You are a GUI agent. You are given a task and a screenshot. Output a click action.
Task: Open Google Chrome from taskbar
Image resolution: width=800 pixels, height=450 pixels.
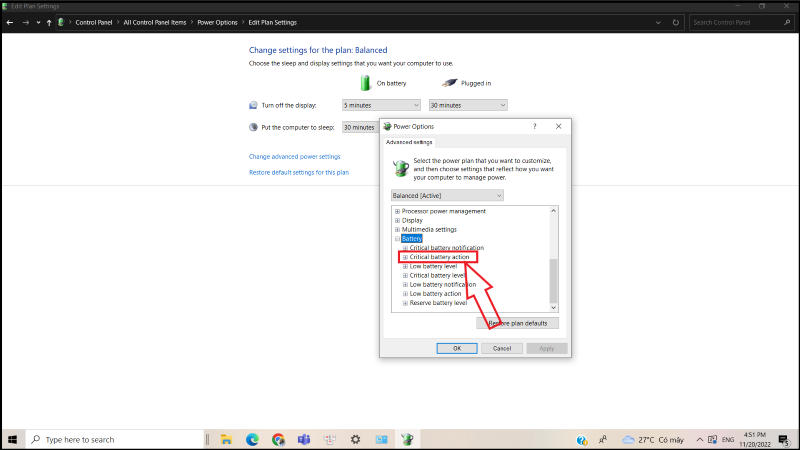(x=278, y=439)
